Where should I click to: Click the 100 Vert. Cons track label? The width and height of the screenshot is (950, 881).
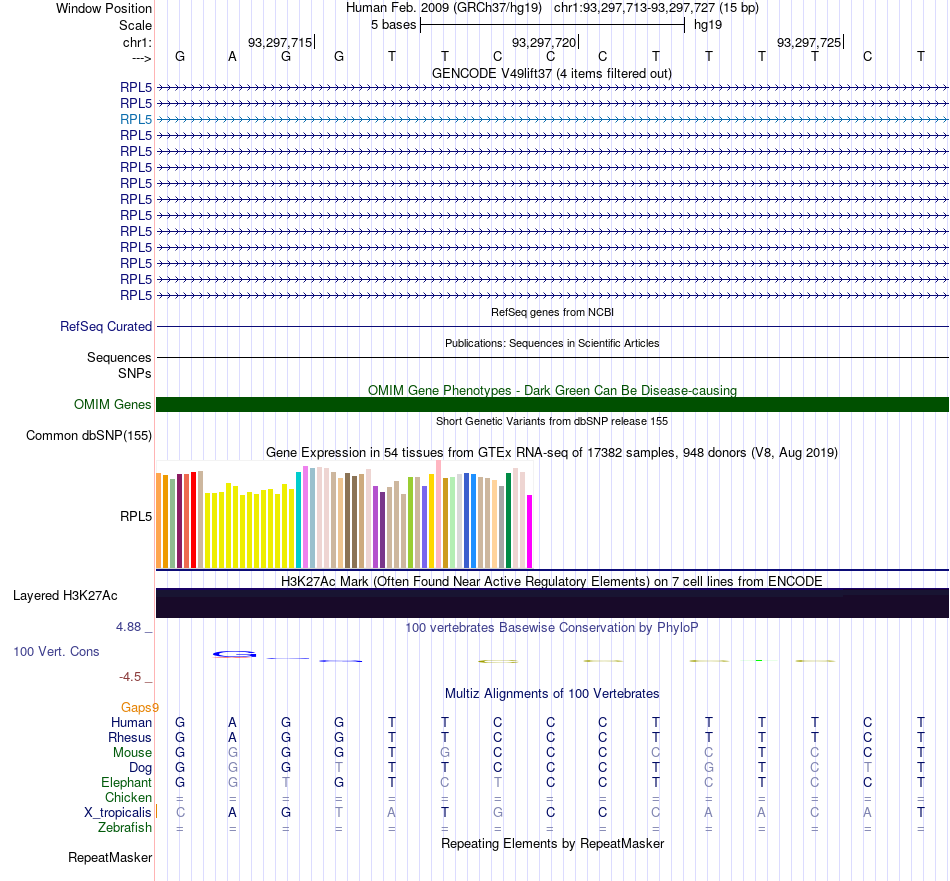pos(56,652)
